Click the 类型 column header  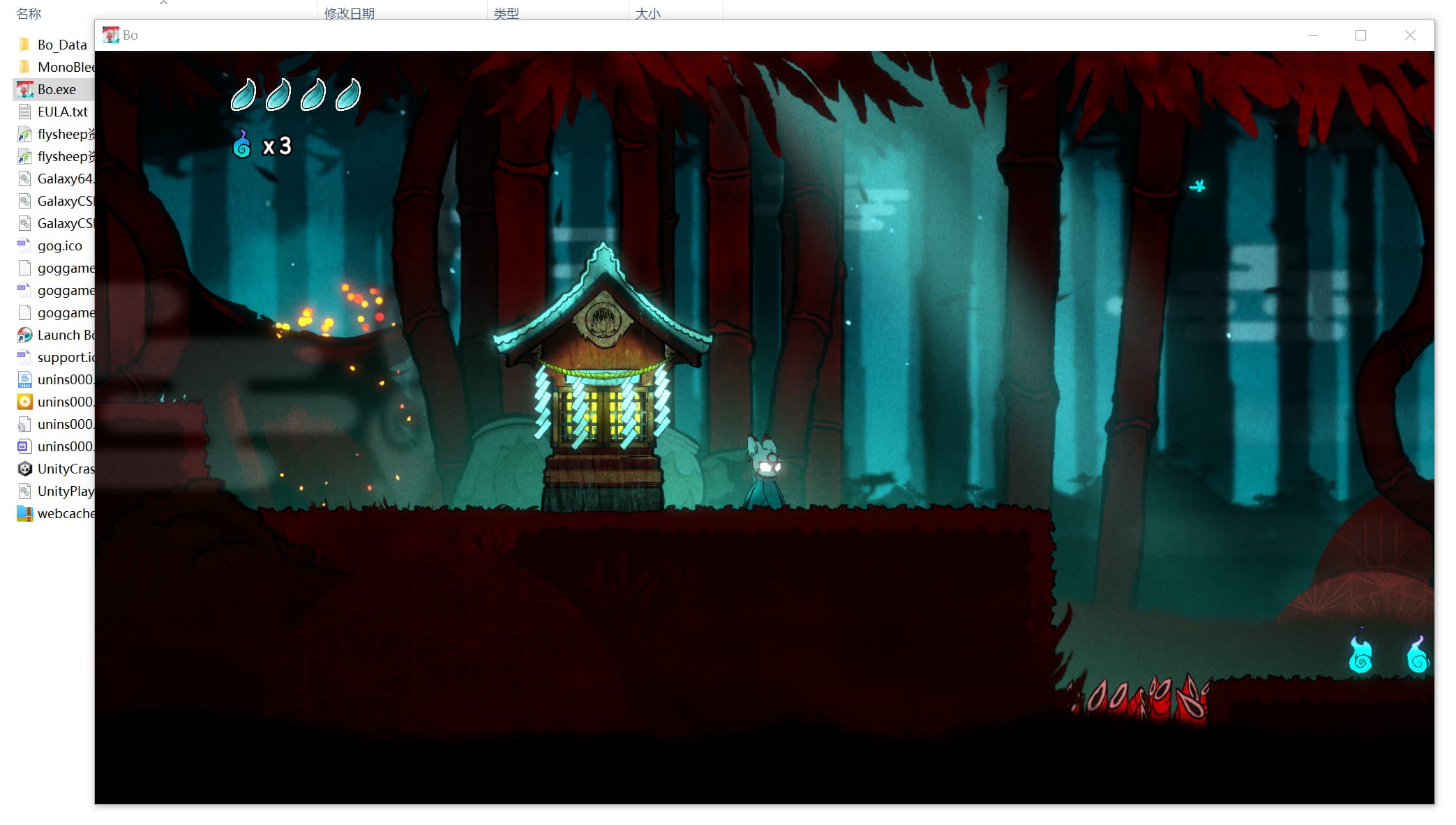click(x=506, y=13)
